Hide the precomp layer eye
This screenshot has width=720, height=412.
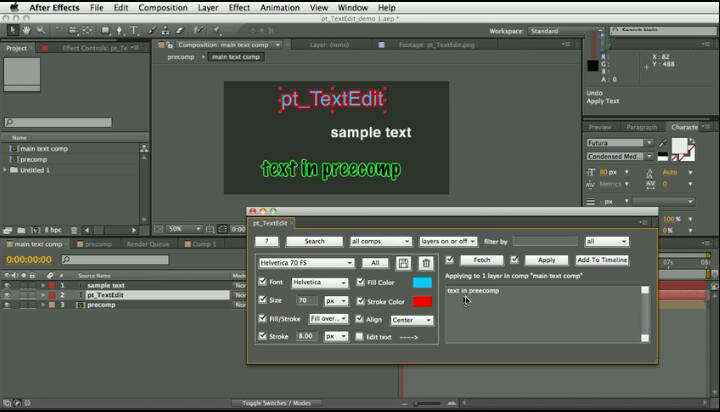(7, 305)
